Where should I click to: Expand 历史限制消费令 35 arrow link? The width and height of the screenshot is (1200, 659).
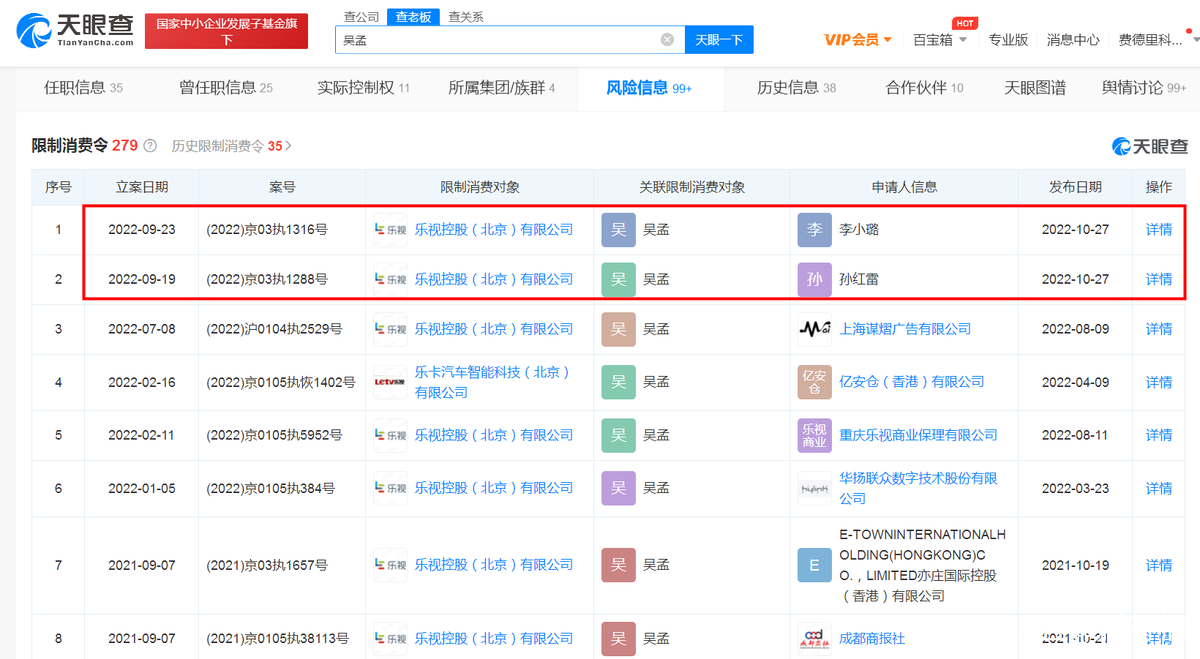[x=232, y=146]
